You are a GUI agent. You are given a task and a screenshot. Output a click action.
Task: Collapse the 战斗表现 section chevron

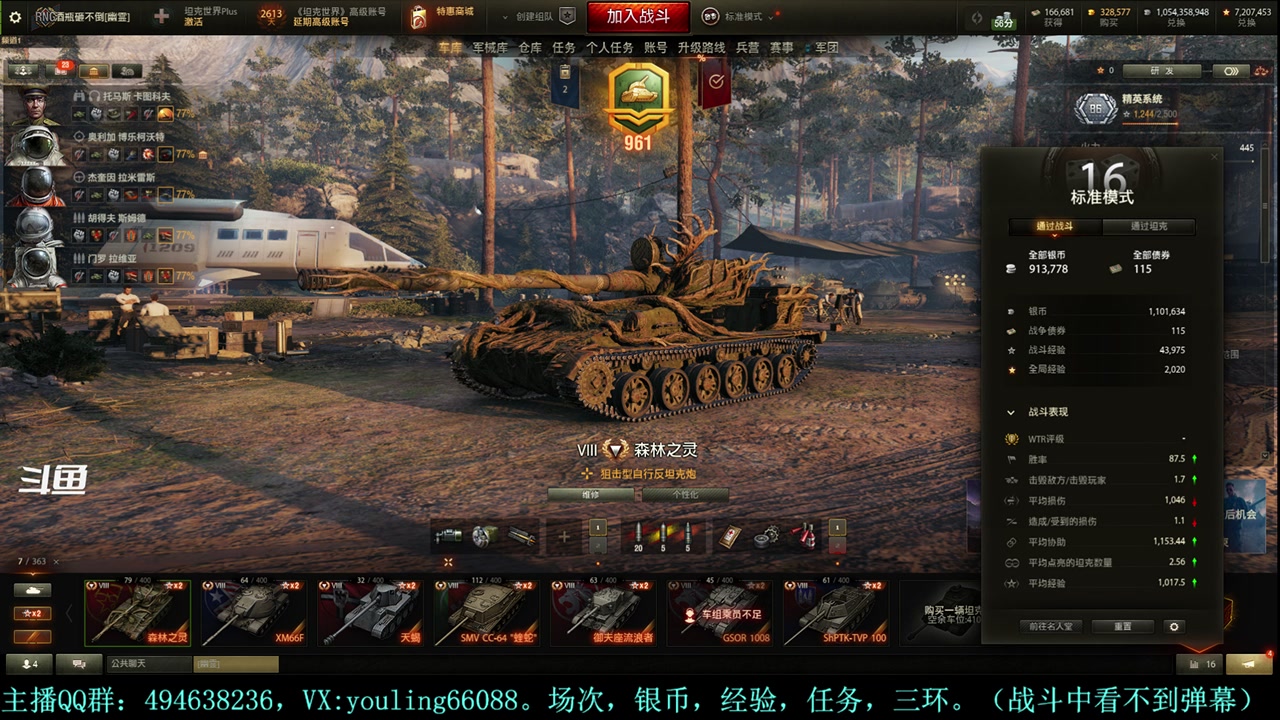1011,412
